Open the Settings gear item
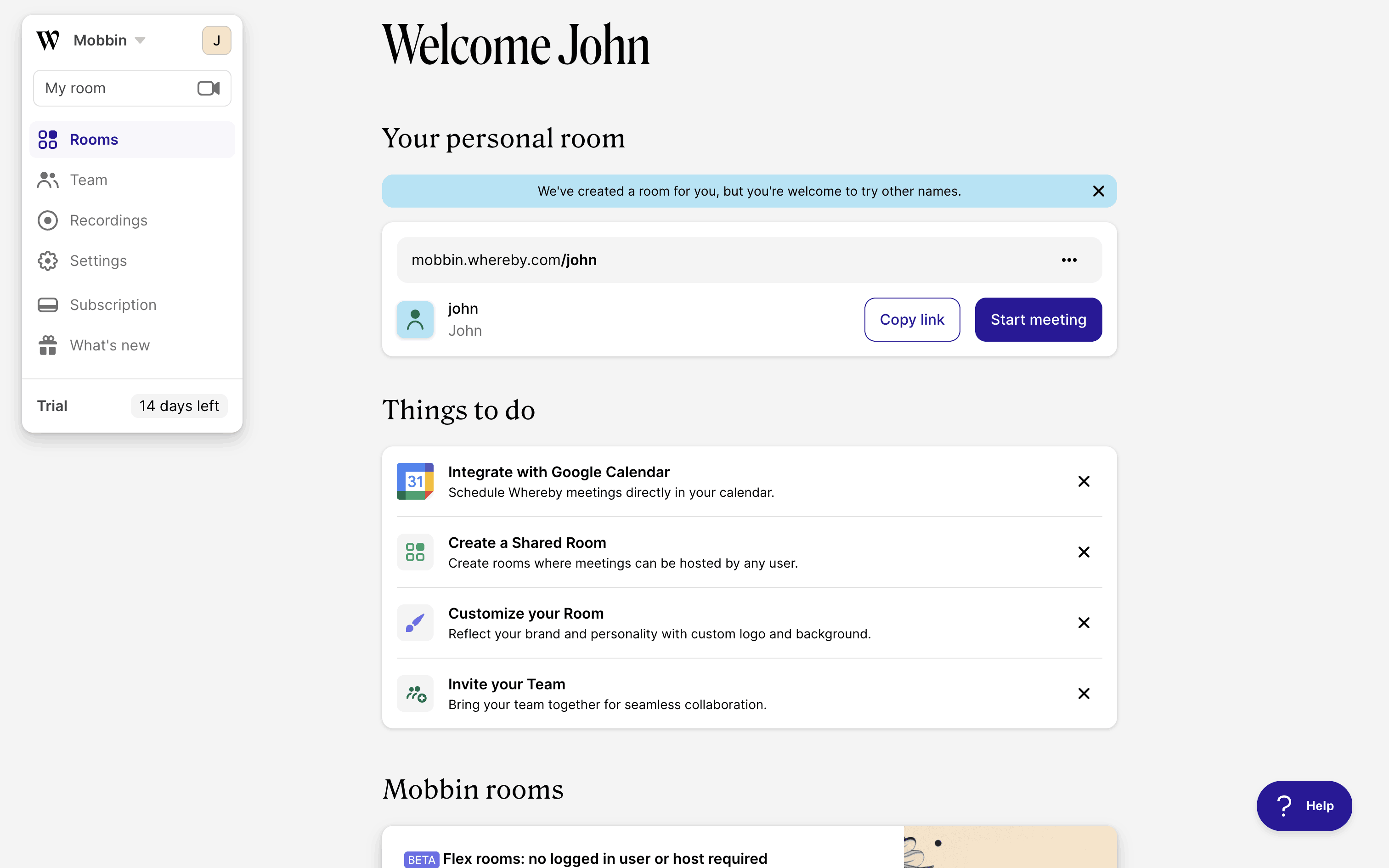Viewport: 1389px width, 868px height. point(98,261)
